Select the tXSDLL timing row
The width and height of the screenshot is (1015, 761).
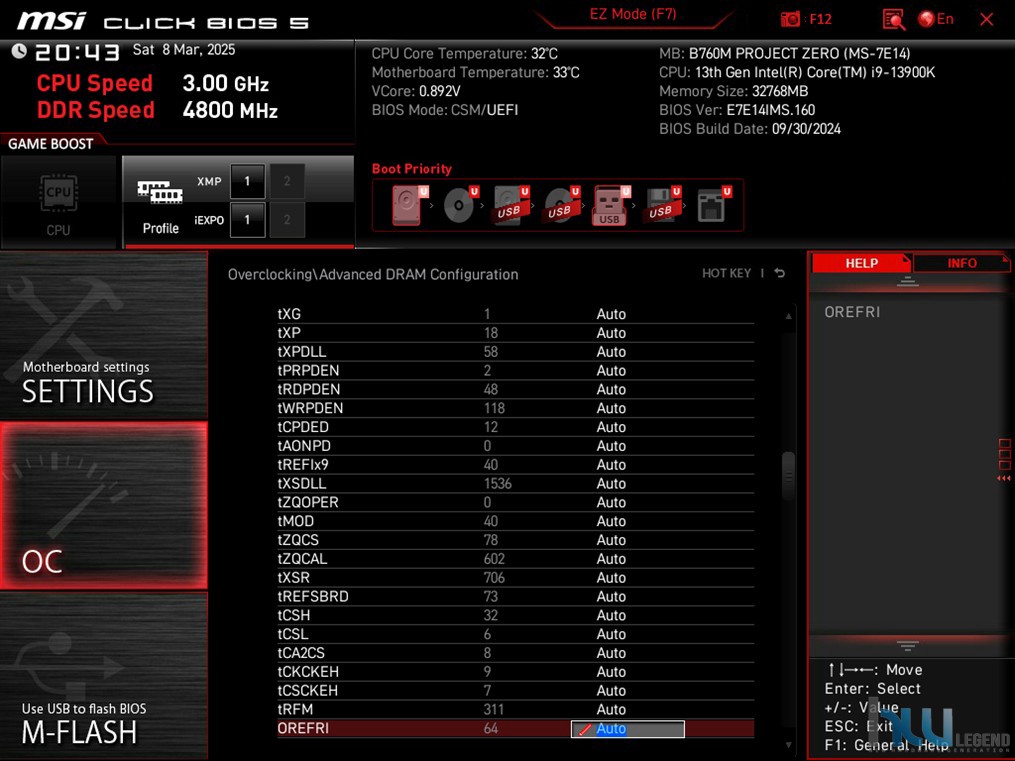click(x=515, y=483)
